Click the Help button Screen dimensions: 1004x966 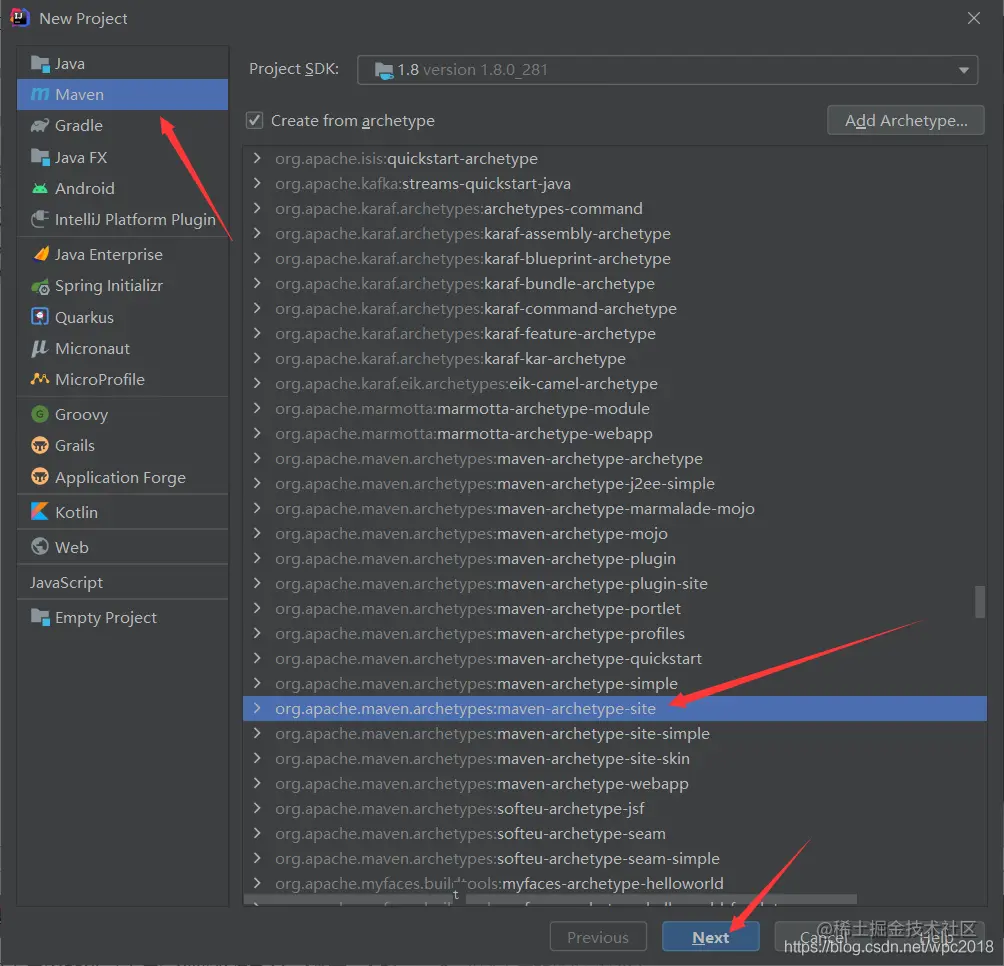936,937
